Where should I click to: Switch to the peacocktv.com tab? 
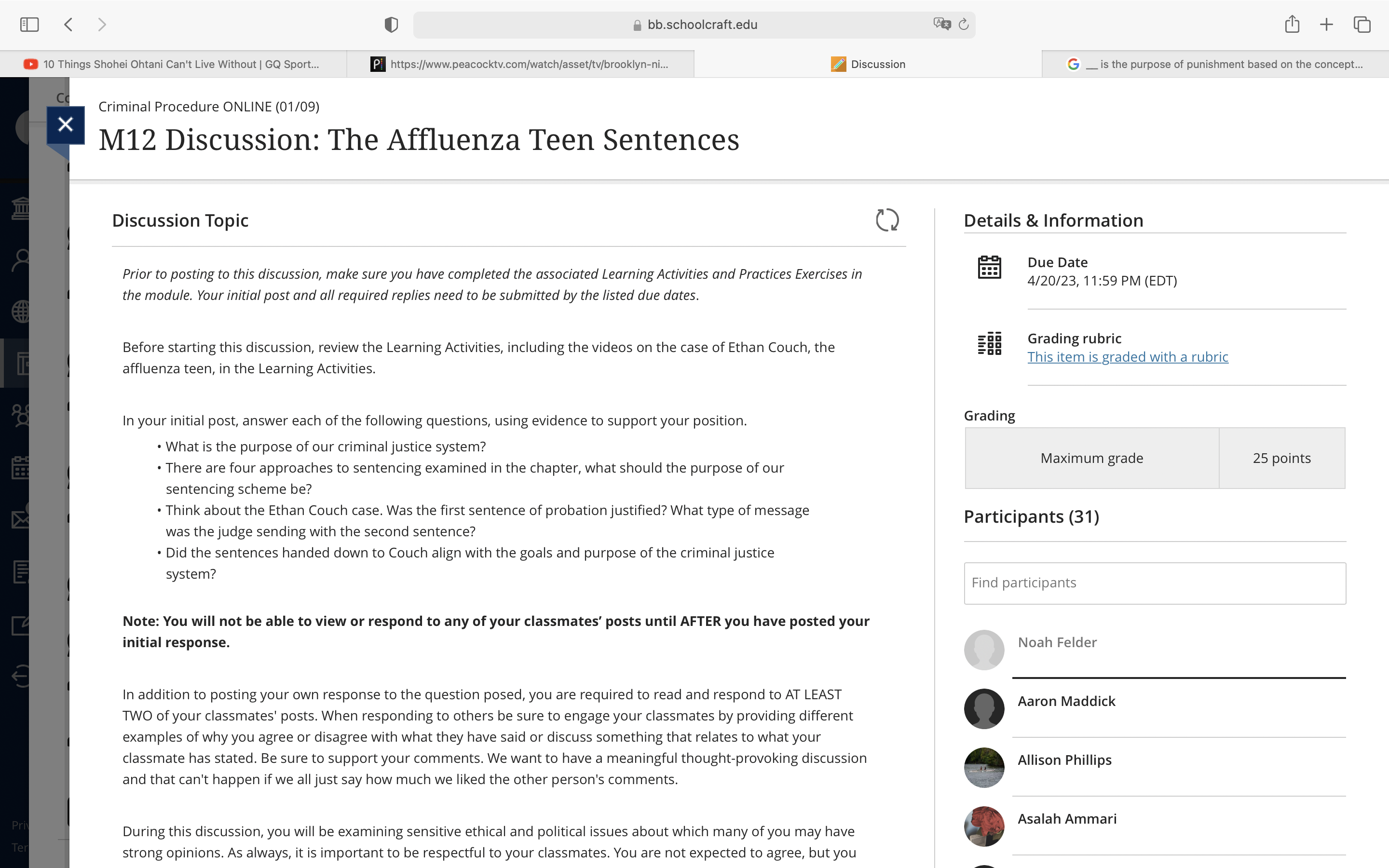click(520, 64)
